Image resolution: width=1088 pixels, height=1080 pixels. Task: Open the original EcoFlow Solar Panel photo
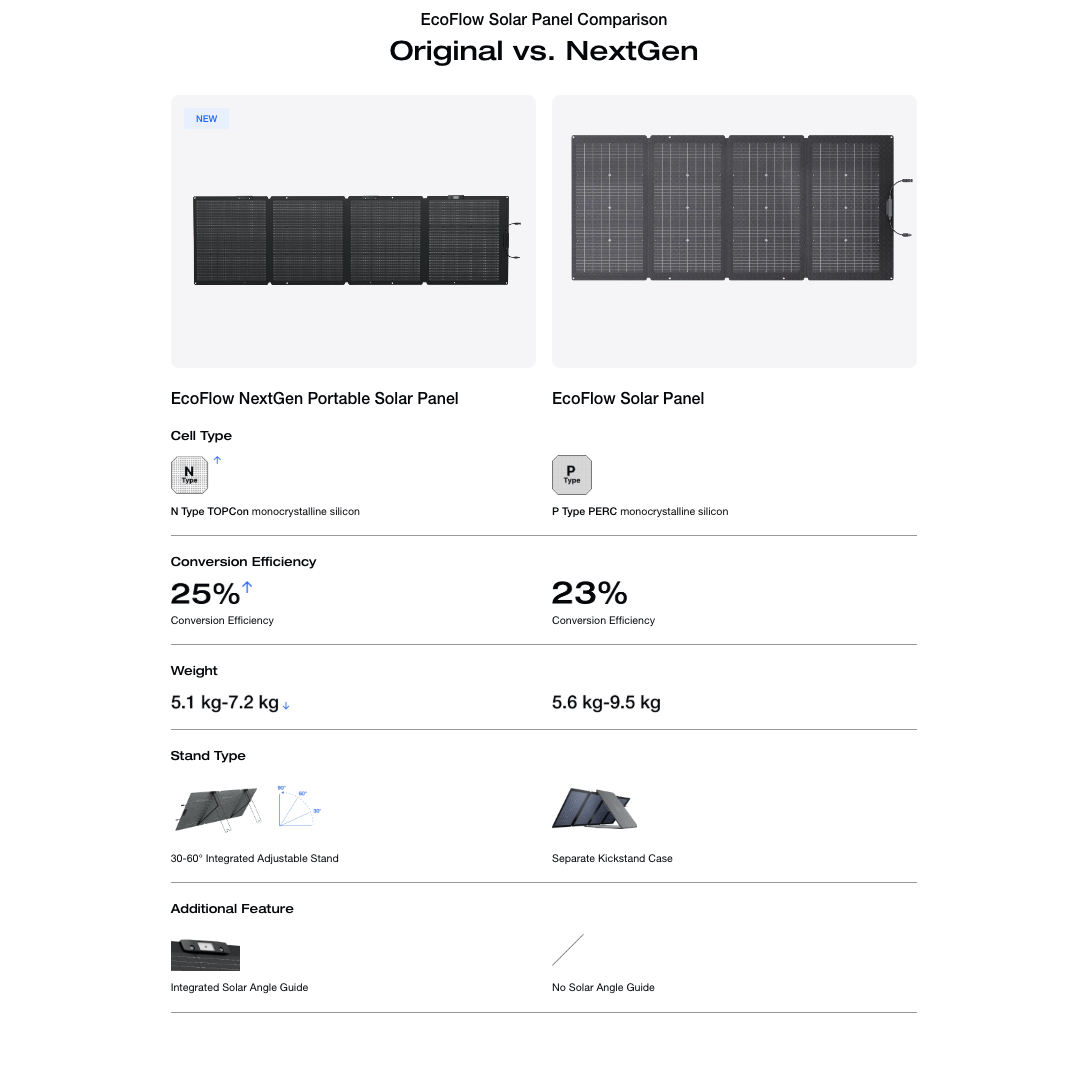click(x=734, y=208)
